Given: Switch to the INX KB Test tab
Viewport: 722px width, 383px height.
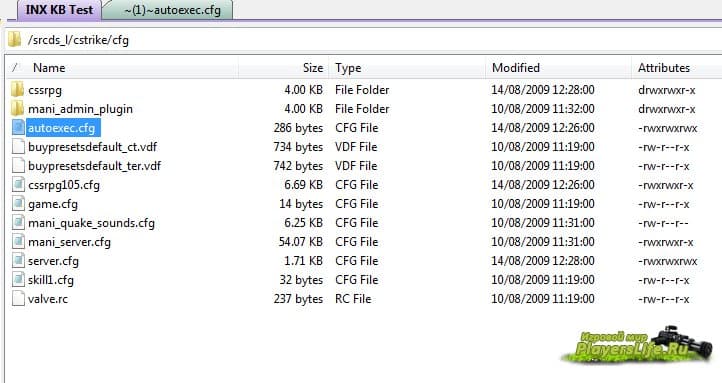Looking at the screenshot, I should [59, 10].
